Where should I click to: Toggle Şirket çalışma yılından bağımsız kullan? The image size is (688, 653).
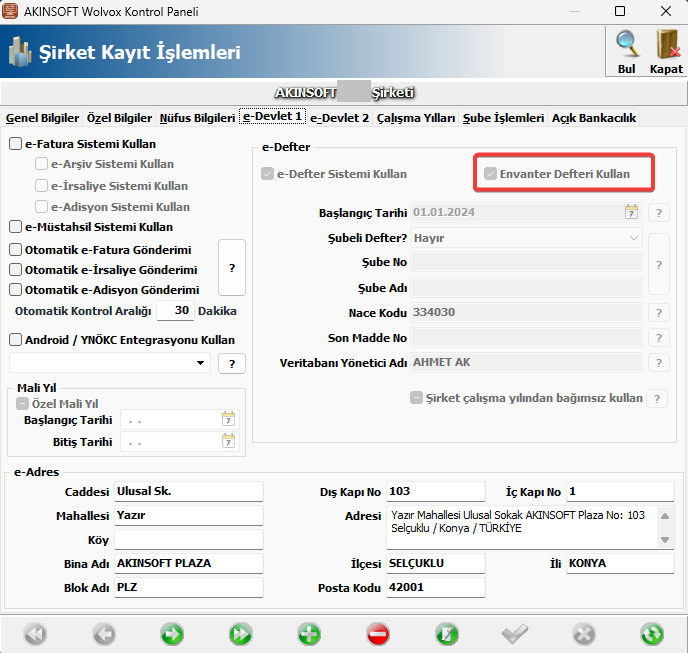tap(416, 398)
